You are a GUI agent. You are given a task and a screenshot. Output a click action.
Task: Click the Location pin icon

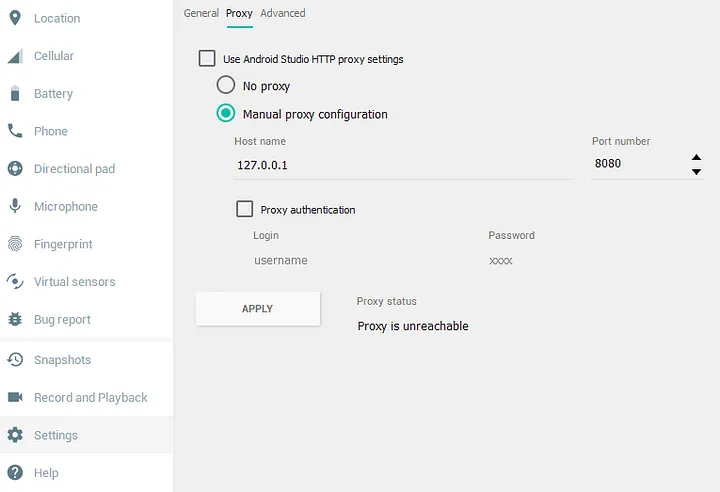(15, 18)
